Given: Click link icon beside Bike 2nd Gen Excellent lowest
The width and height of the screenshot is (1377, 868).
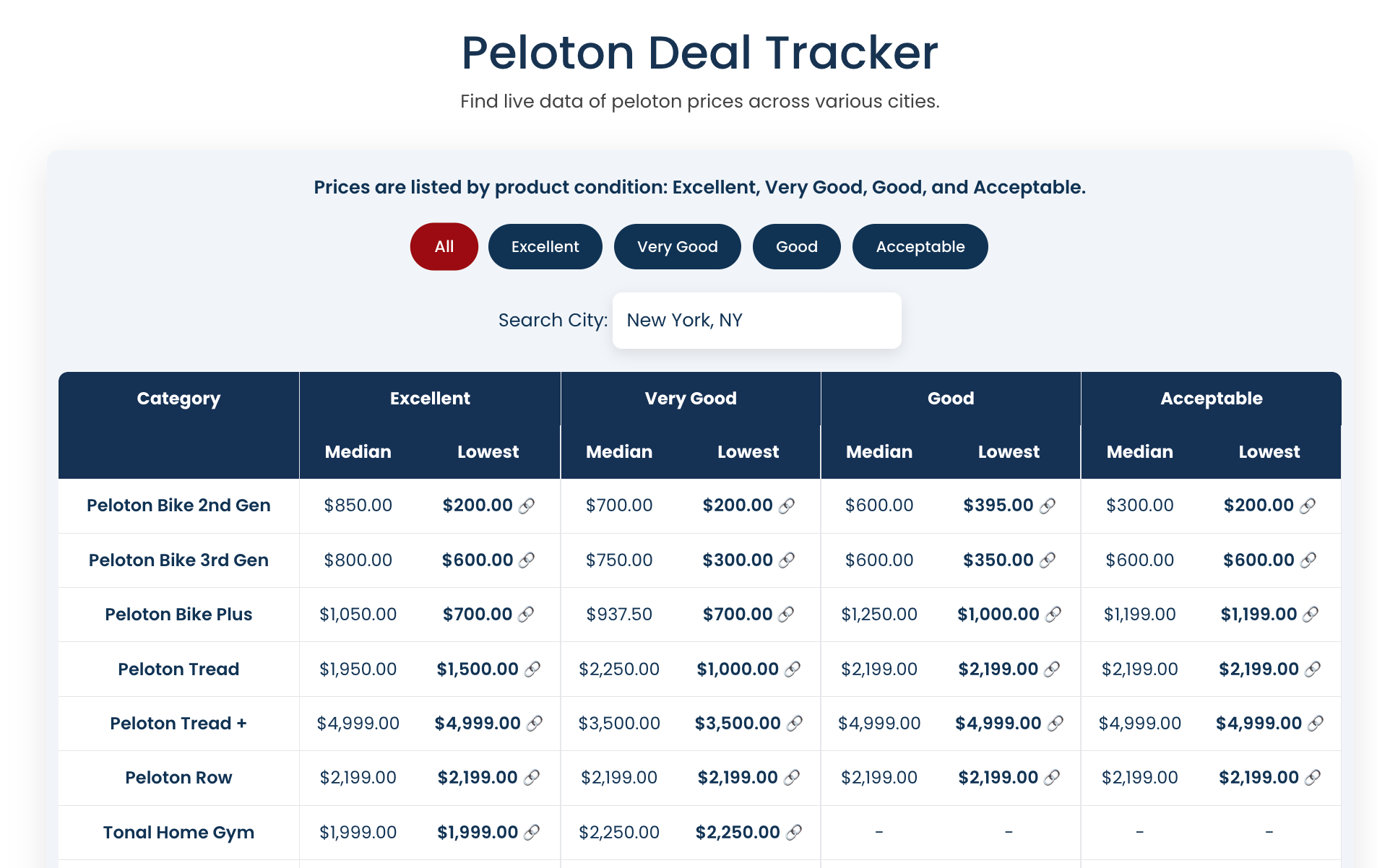Looking at the screenshot, I should pyautogui.click(x=527, y=505).
